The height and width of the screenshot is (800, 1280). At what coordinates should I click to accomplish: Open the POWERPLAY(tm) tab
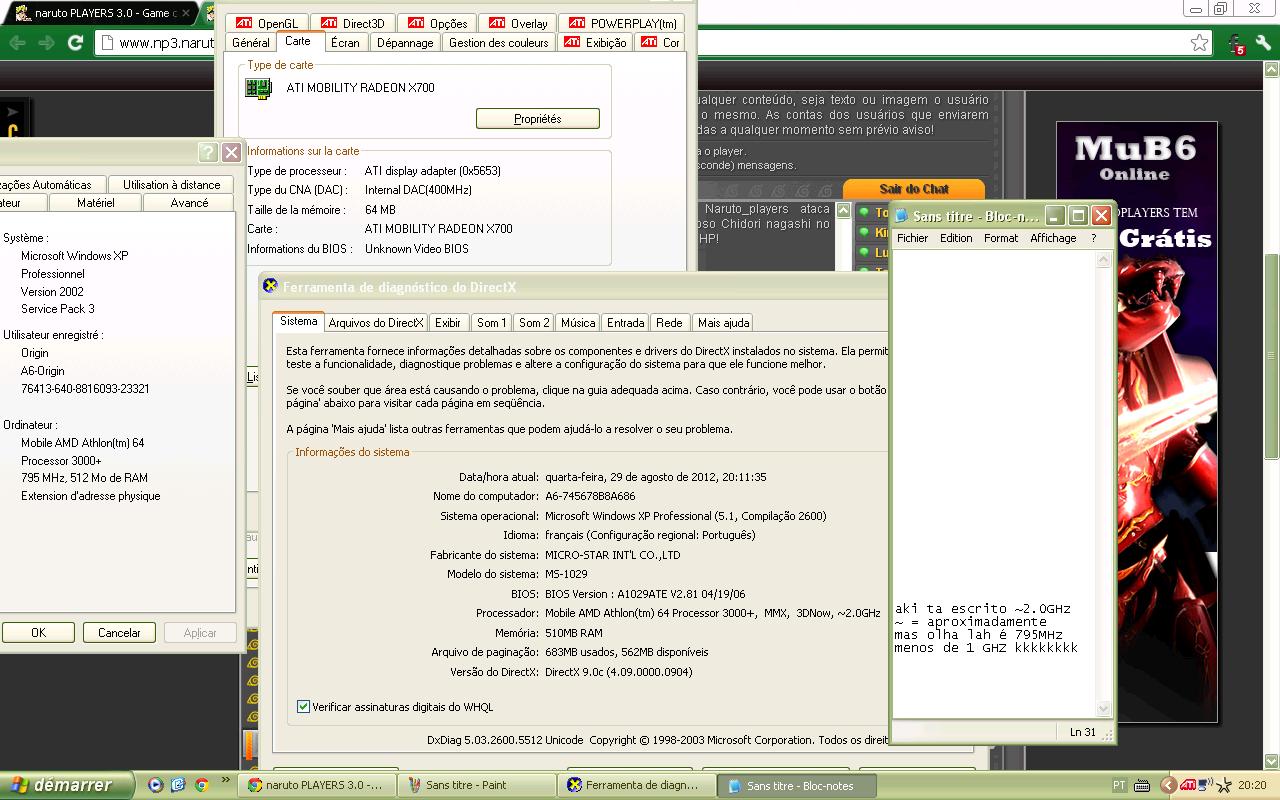click(622, 23)
